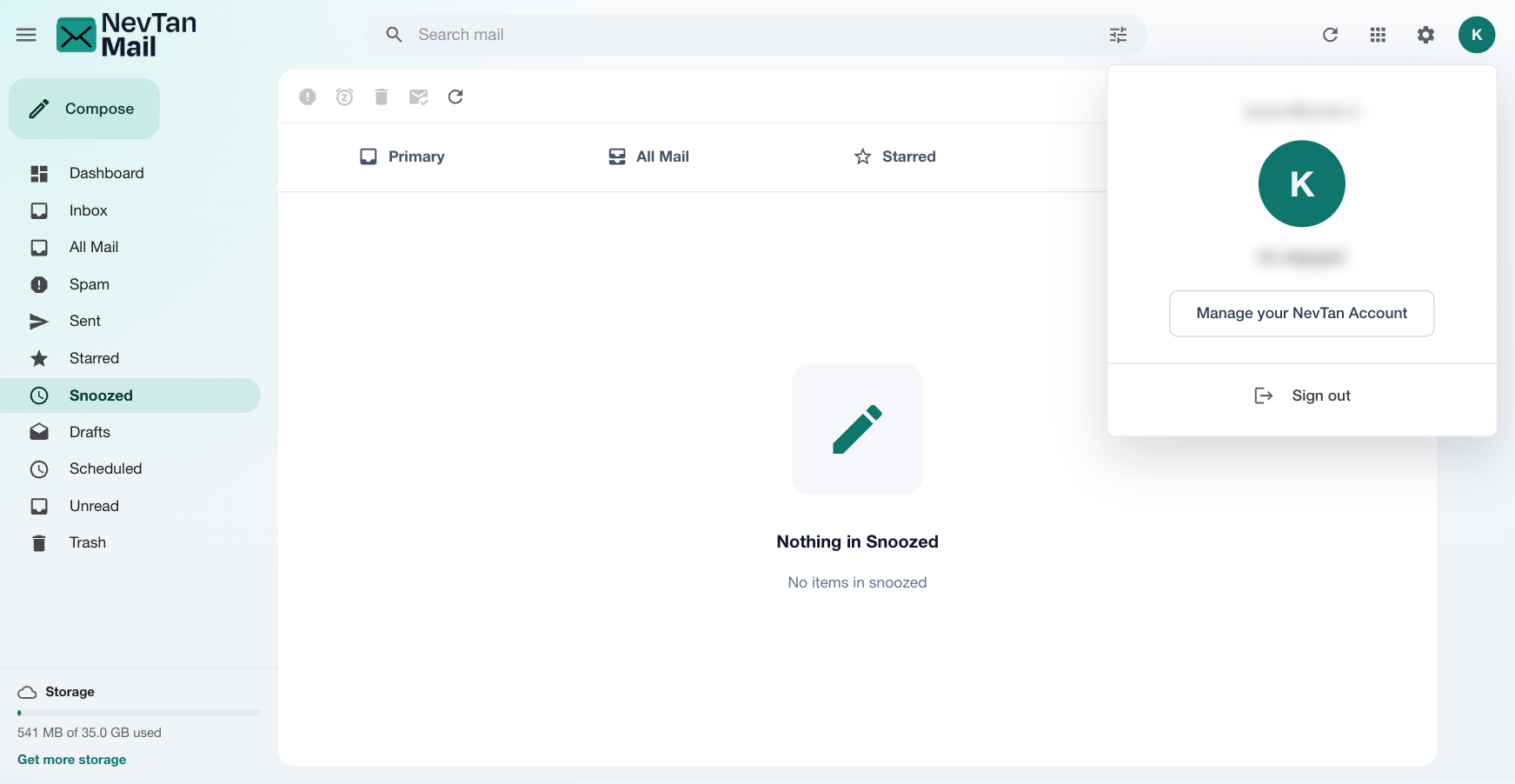The image size is (1515, 784).
Task: Click the Storage cloud icon
Action: click(x=27, y=692)
